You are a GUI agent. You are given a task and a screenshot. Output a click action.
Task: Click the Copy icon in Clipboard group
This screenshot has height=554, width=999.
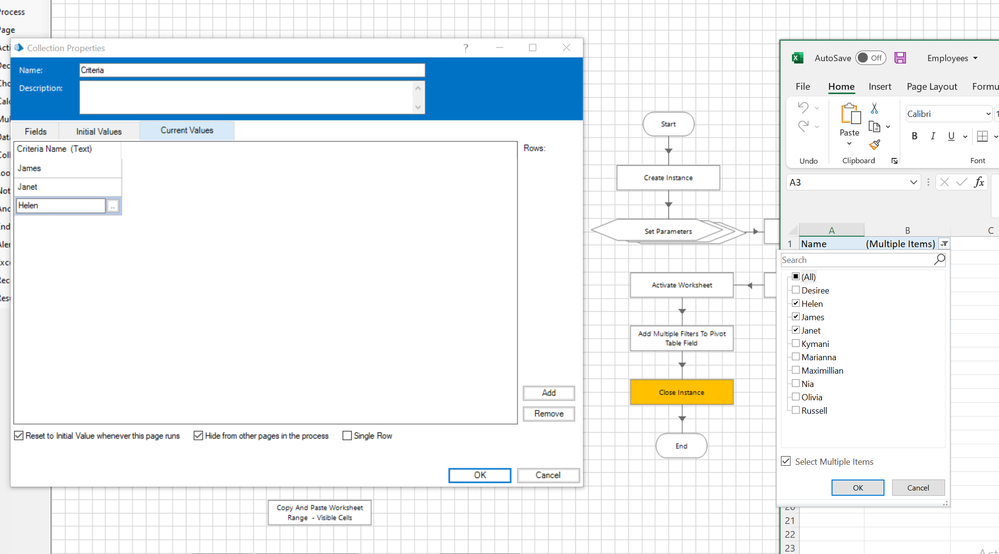point(874,127)
